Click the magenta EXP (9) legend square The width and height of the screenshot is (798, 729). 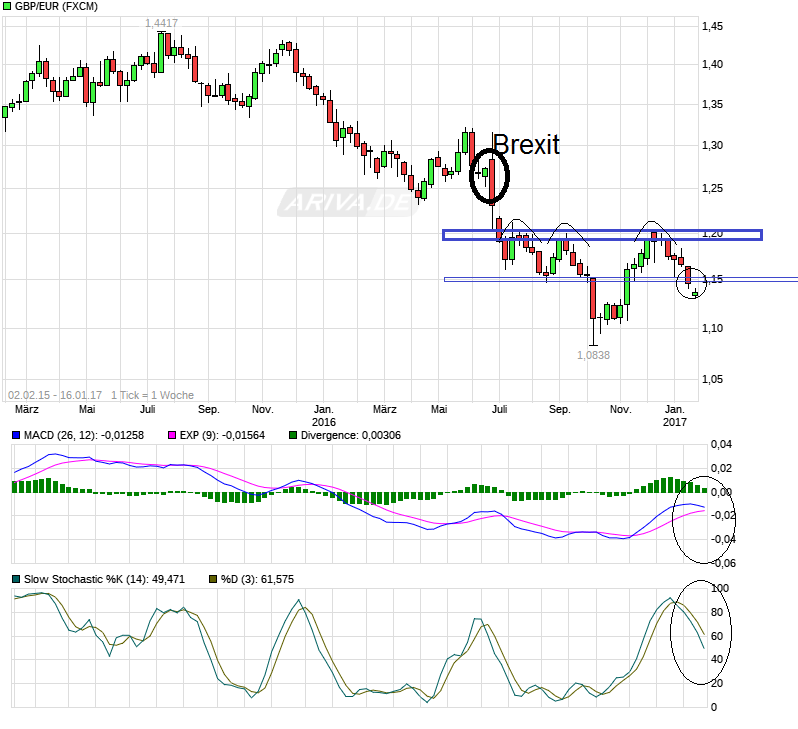pyautogui.click(x=172, y=435)
